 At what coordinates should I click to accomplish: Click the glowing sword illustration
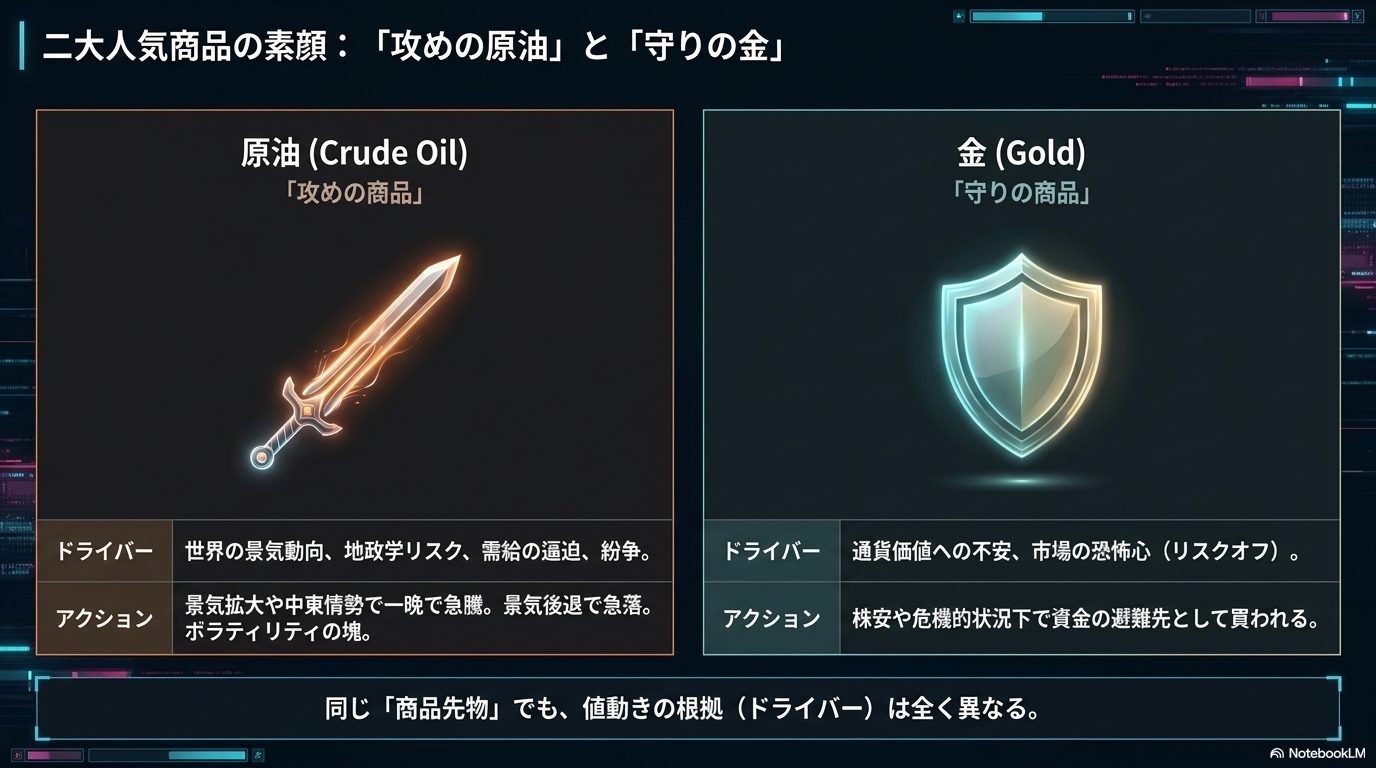(355, 362)
